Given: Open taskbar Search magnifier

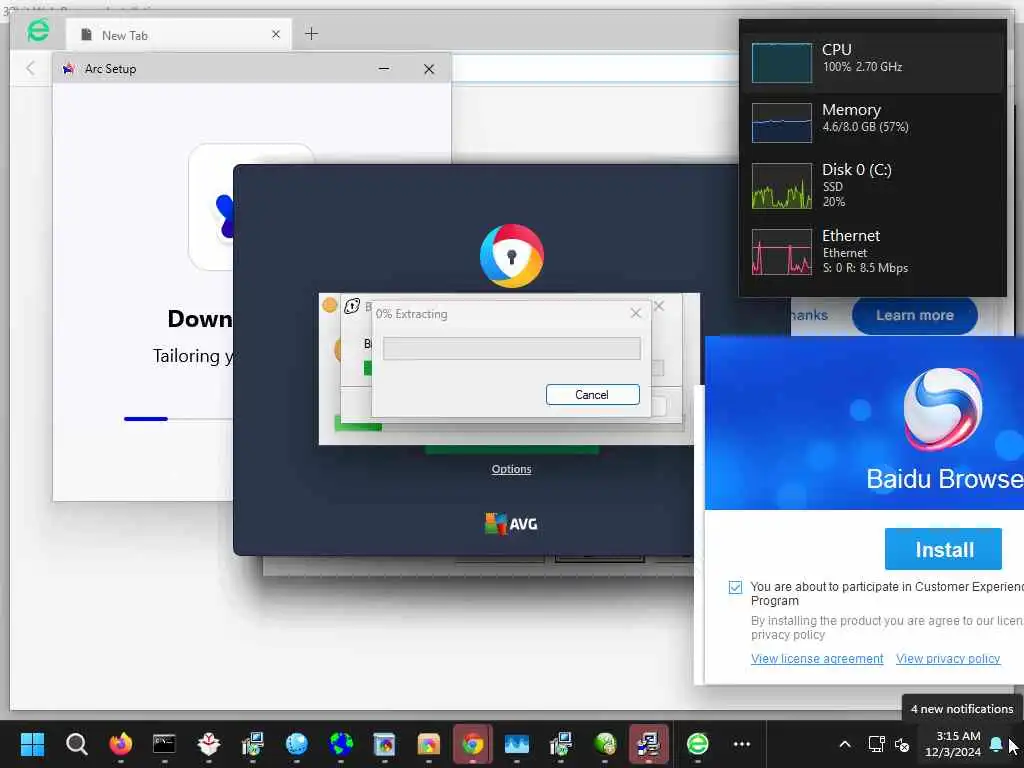Looking at the screenshot, I should [76, 744].
